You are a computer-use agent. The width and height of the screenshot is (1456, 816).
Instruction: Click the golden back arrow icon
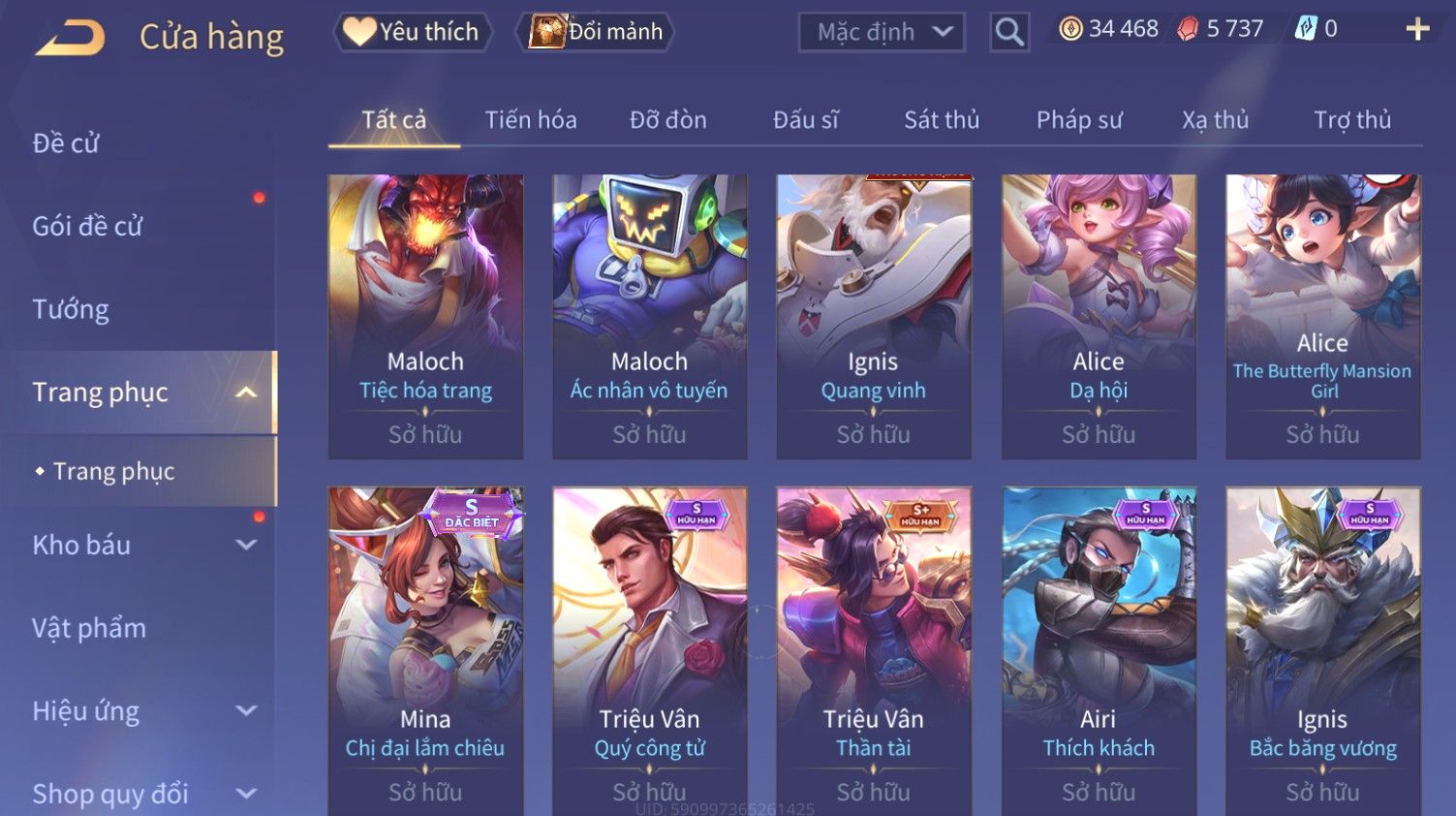click(x=71, y=37)
